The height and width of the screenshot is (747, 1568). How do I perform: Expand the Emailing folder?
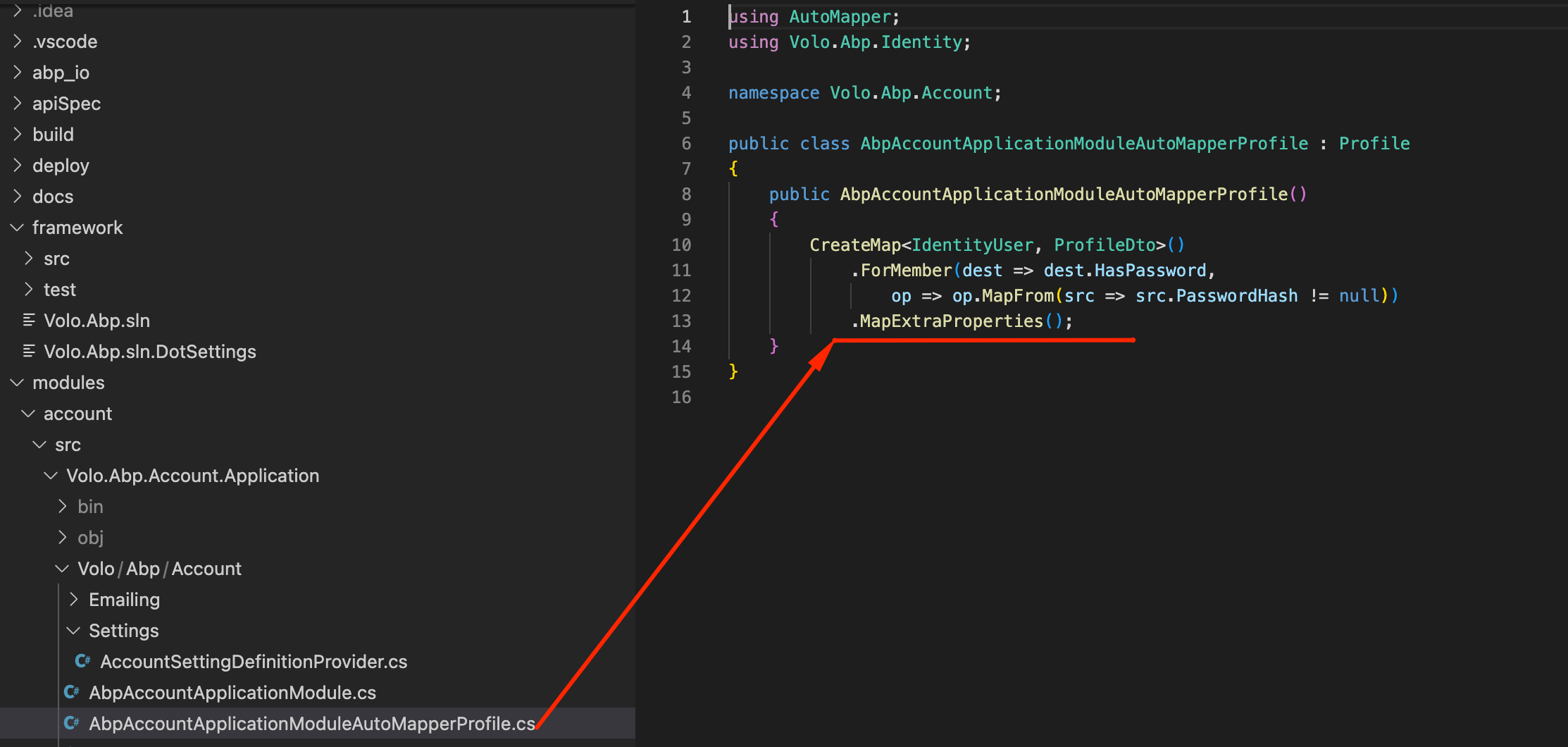coord(73,599)
